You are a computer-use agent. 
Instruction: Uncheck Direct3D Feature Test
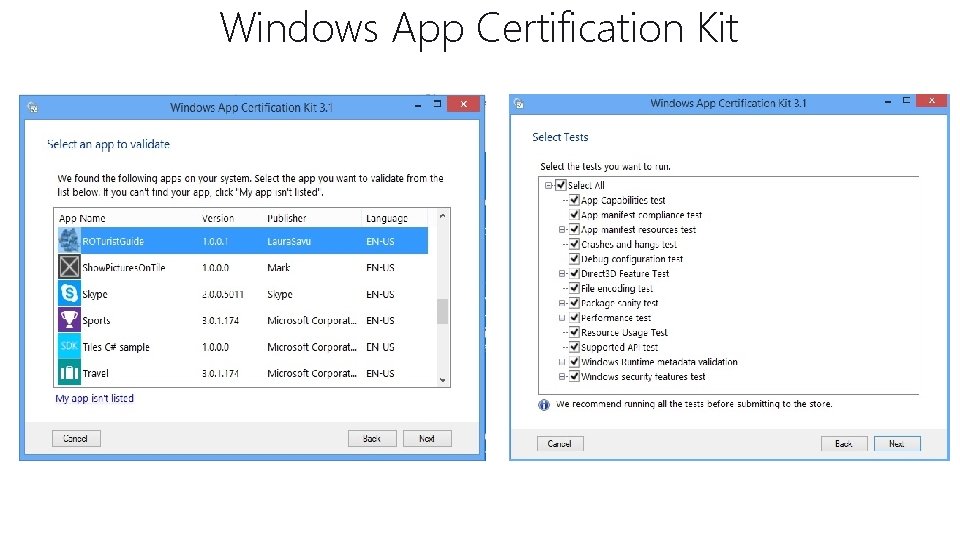[x=574, y=273]
